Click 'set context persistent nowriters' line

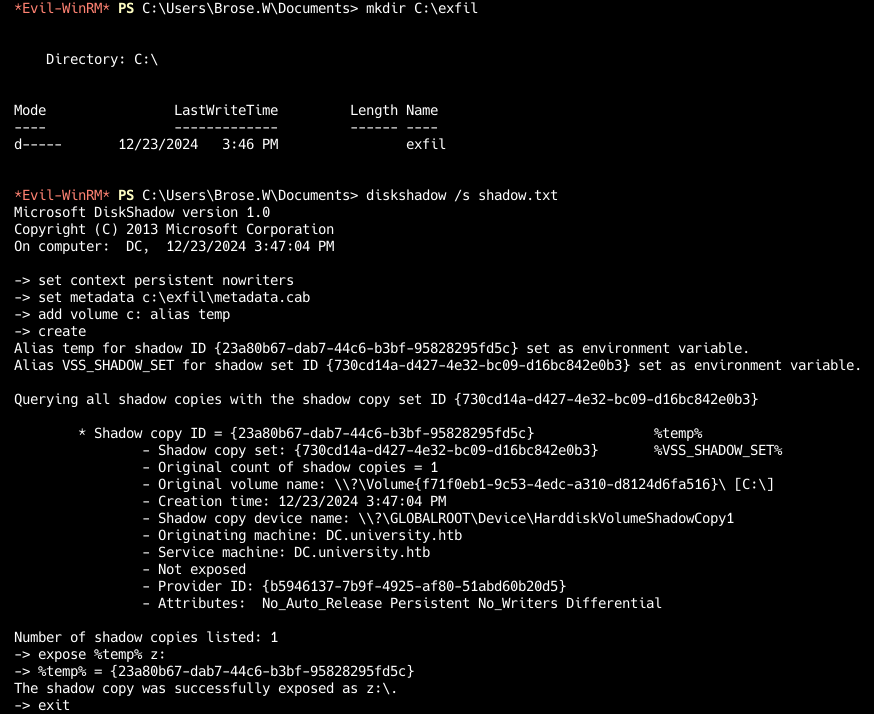(154, 280)
